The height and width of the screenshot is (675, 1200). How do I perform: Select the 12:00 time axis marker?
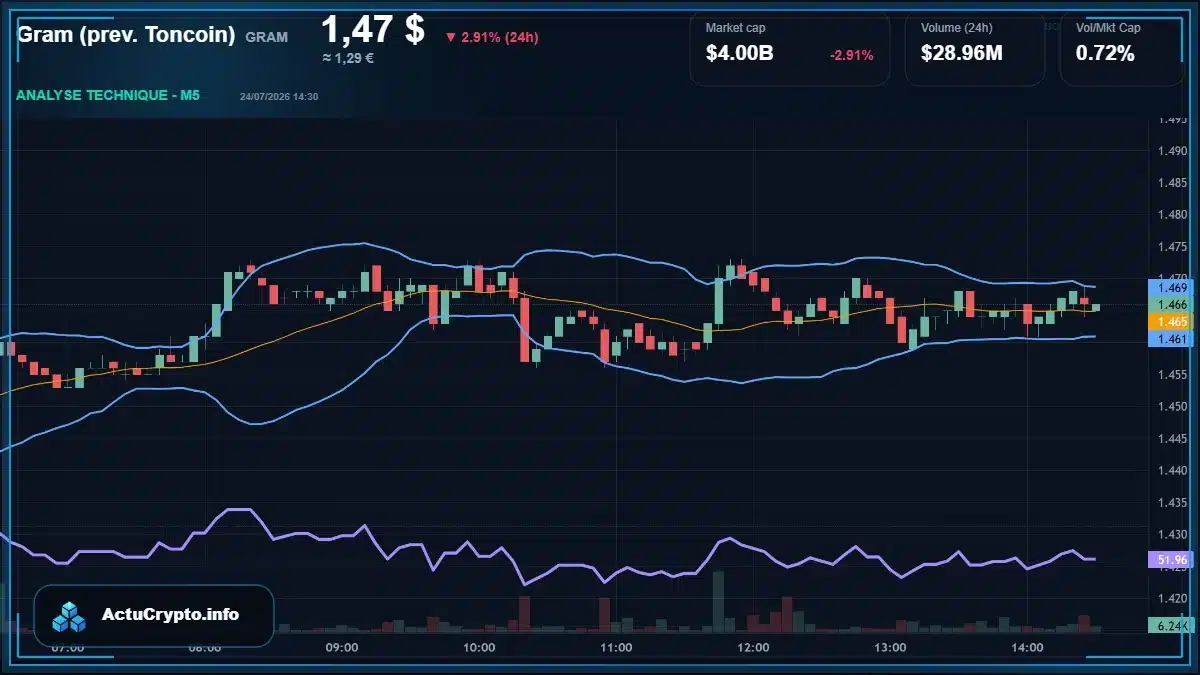[753, 647]
